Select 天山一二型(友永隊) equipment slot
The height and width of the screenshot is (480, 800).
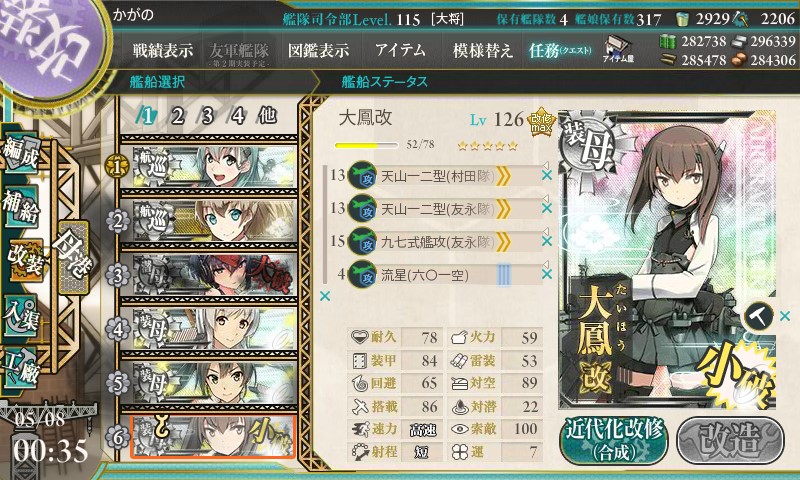pyautogui.click(x=436, y=208)
